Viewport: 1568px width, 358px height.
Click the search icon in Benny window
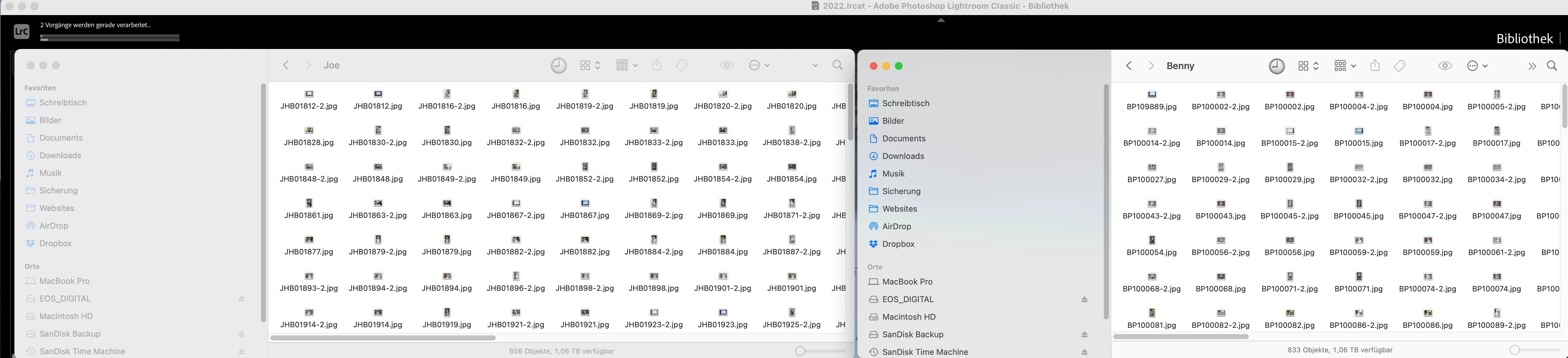1552,66
